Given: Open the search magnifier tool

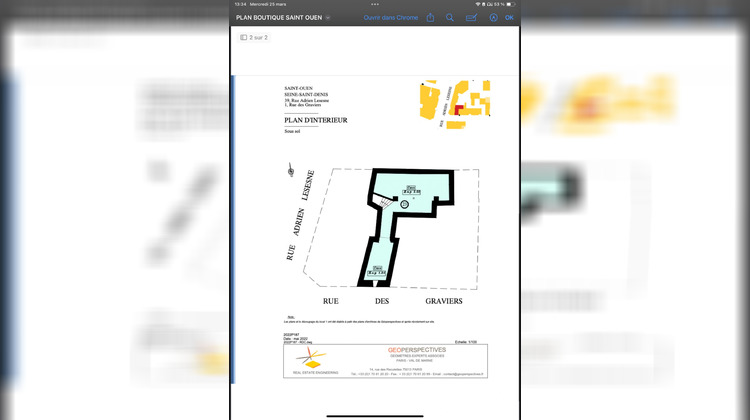Looking at the screenshot, I should [x=450, y=18].
